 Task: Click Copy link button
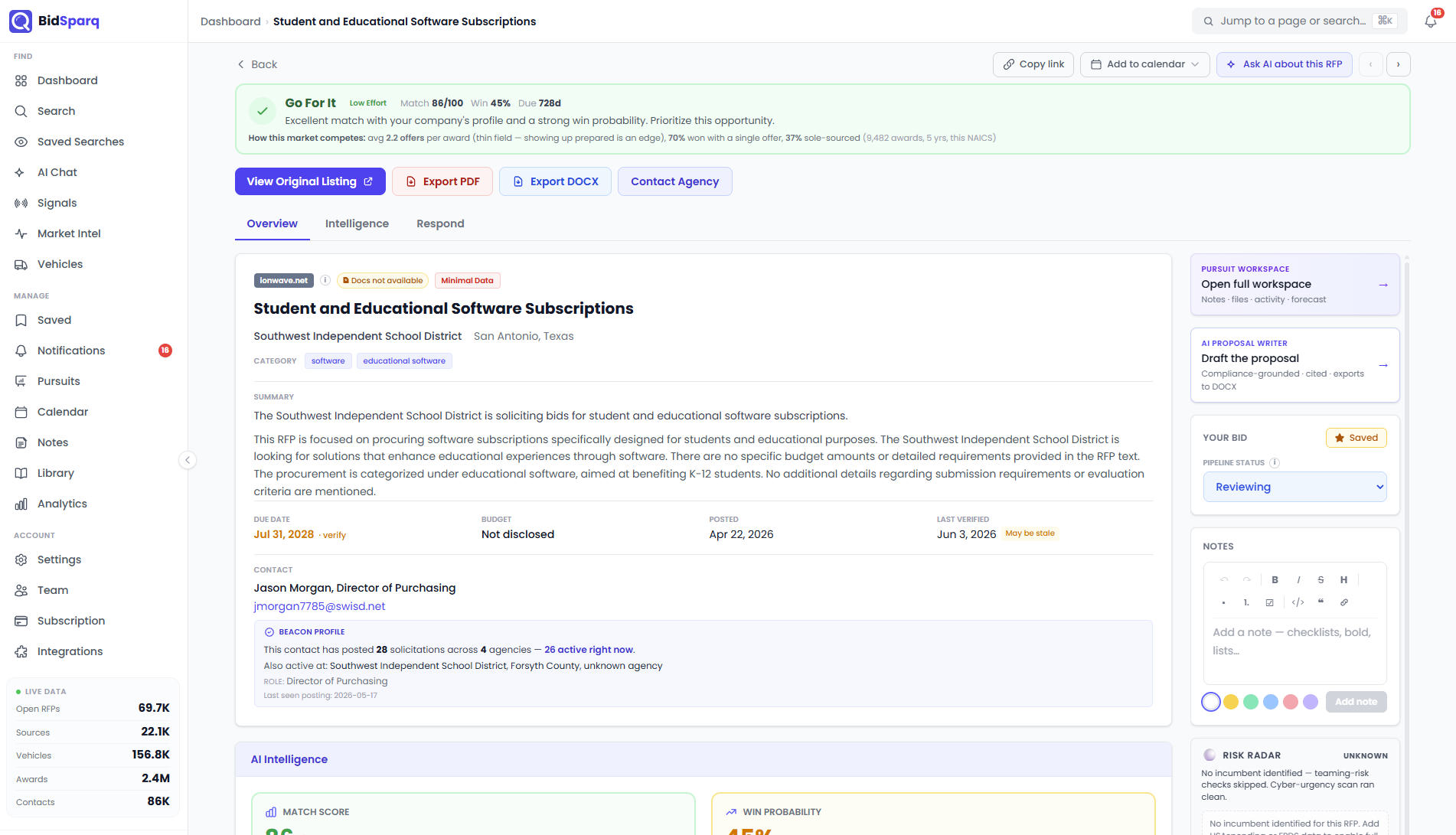(x=1033, y=64)
